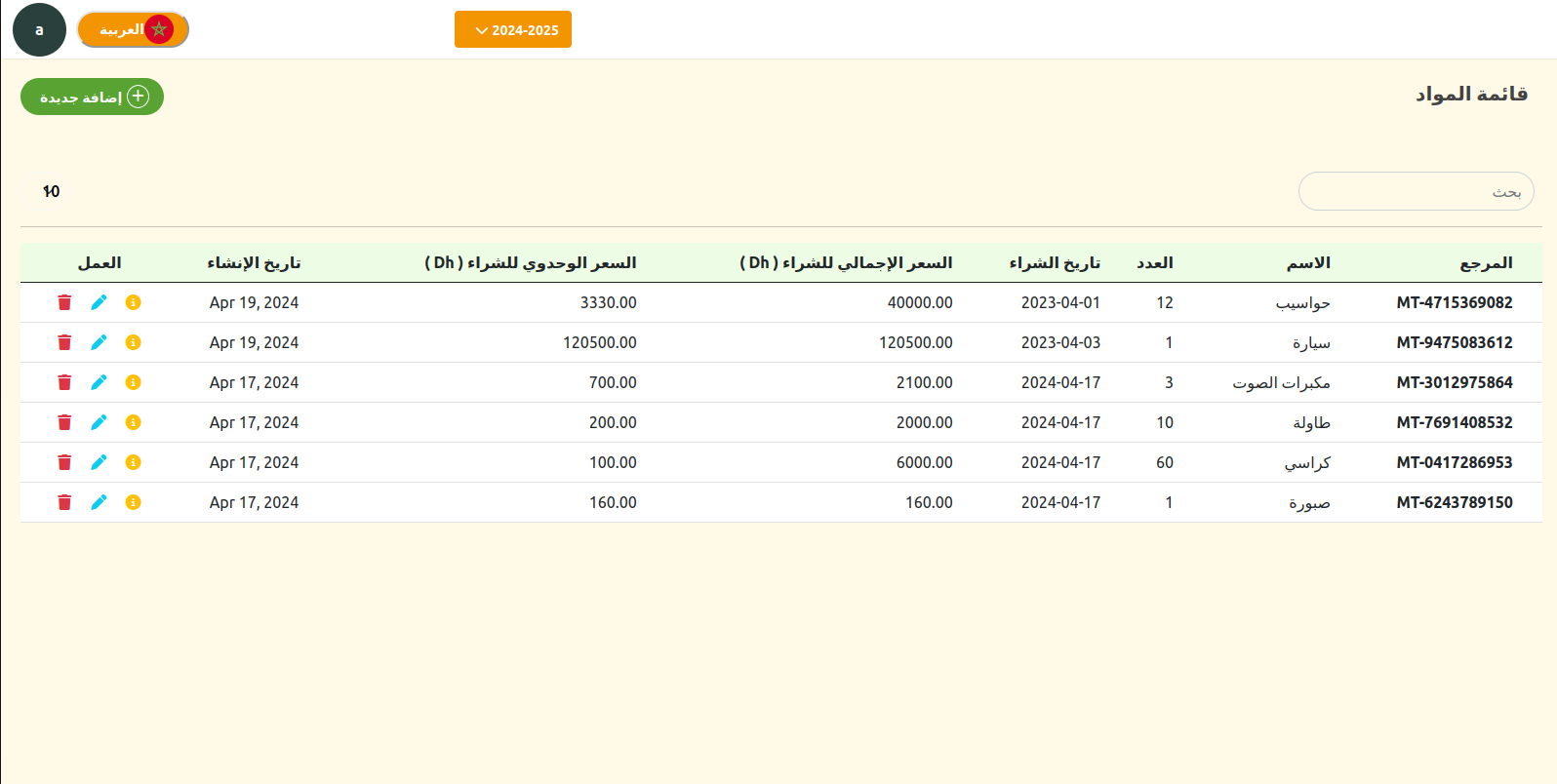Open the user avatar 'a' menu

39,29
